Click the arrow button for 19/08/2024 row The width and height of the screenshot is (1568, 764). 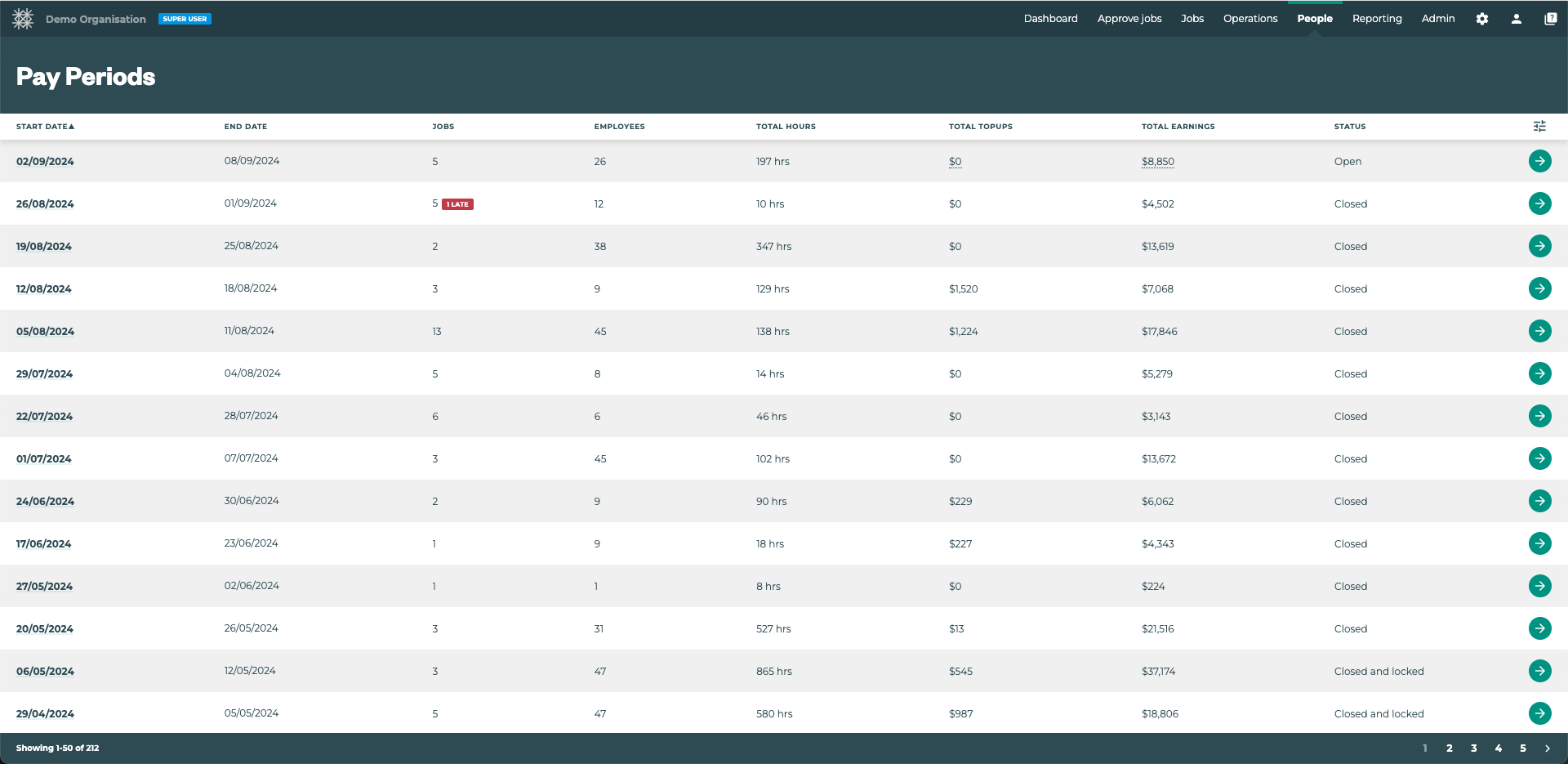(x=1539, y=246)
